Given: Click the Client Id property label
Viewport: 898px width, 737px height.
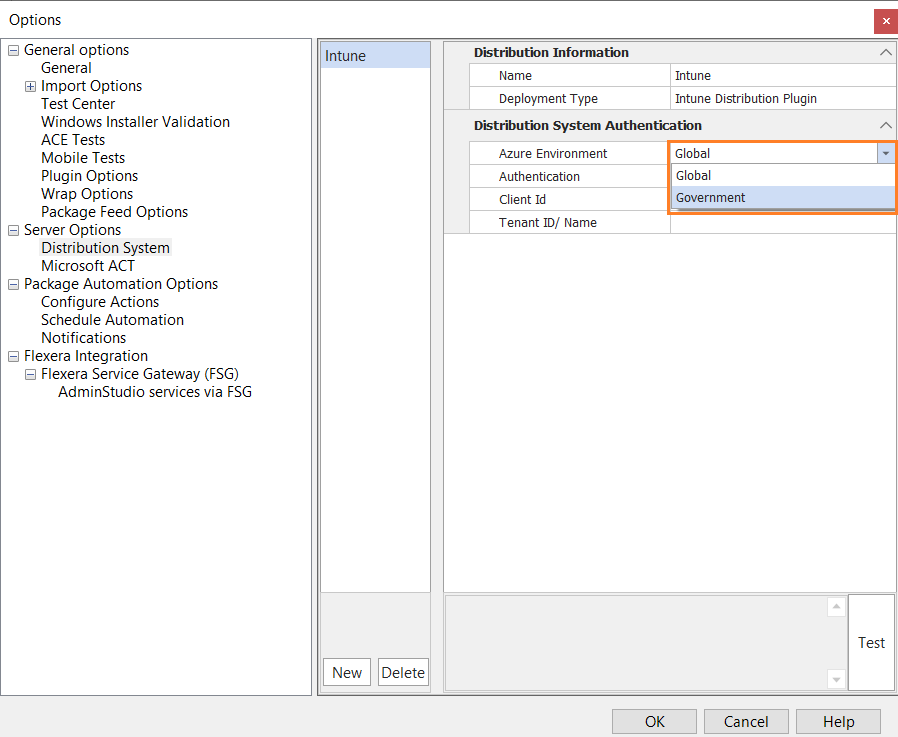Looking at the screenshot, I should pos(522,199).
